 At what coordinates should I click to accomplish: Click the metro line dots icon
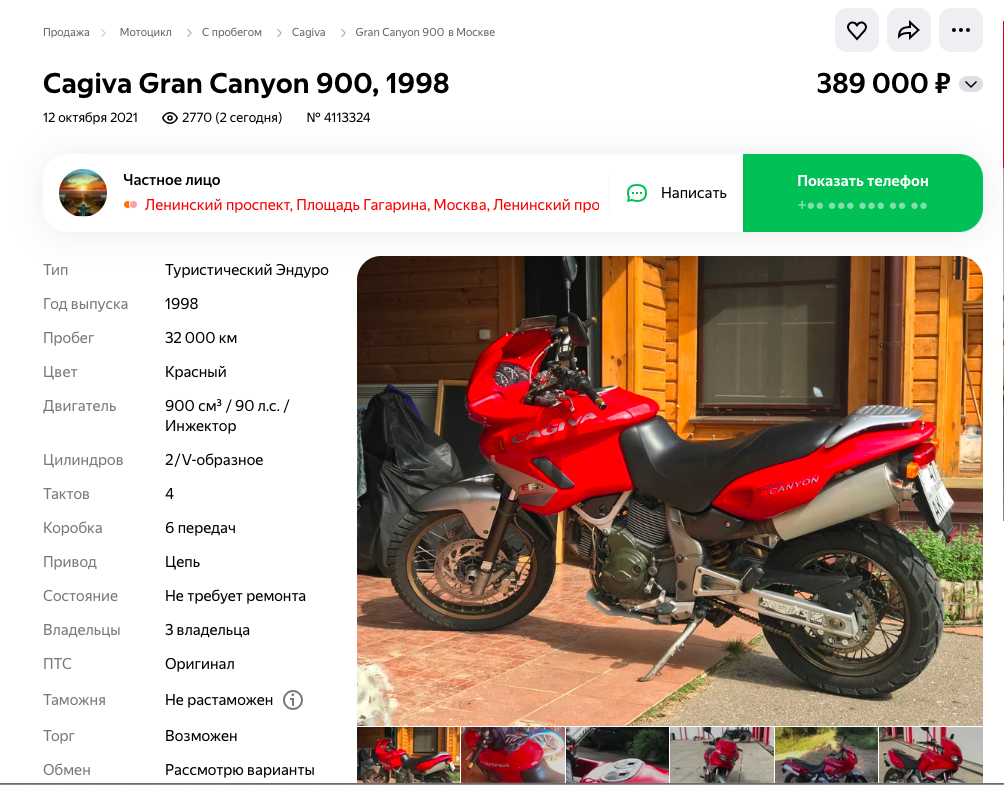(130, 205)
